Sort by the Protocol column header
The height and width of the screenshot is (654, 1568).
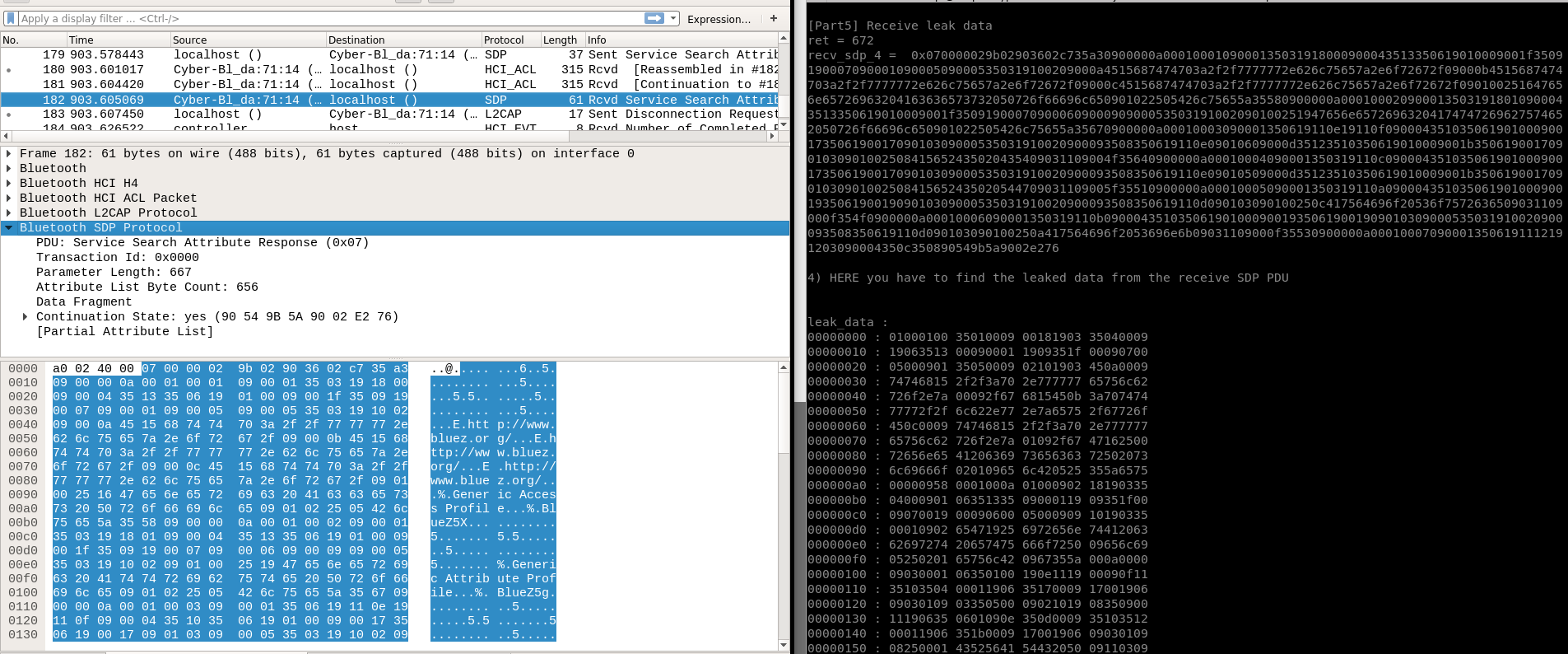510,40
